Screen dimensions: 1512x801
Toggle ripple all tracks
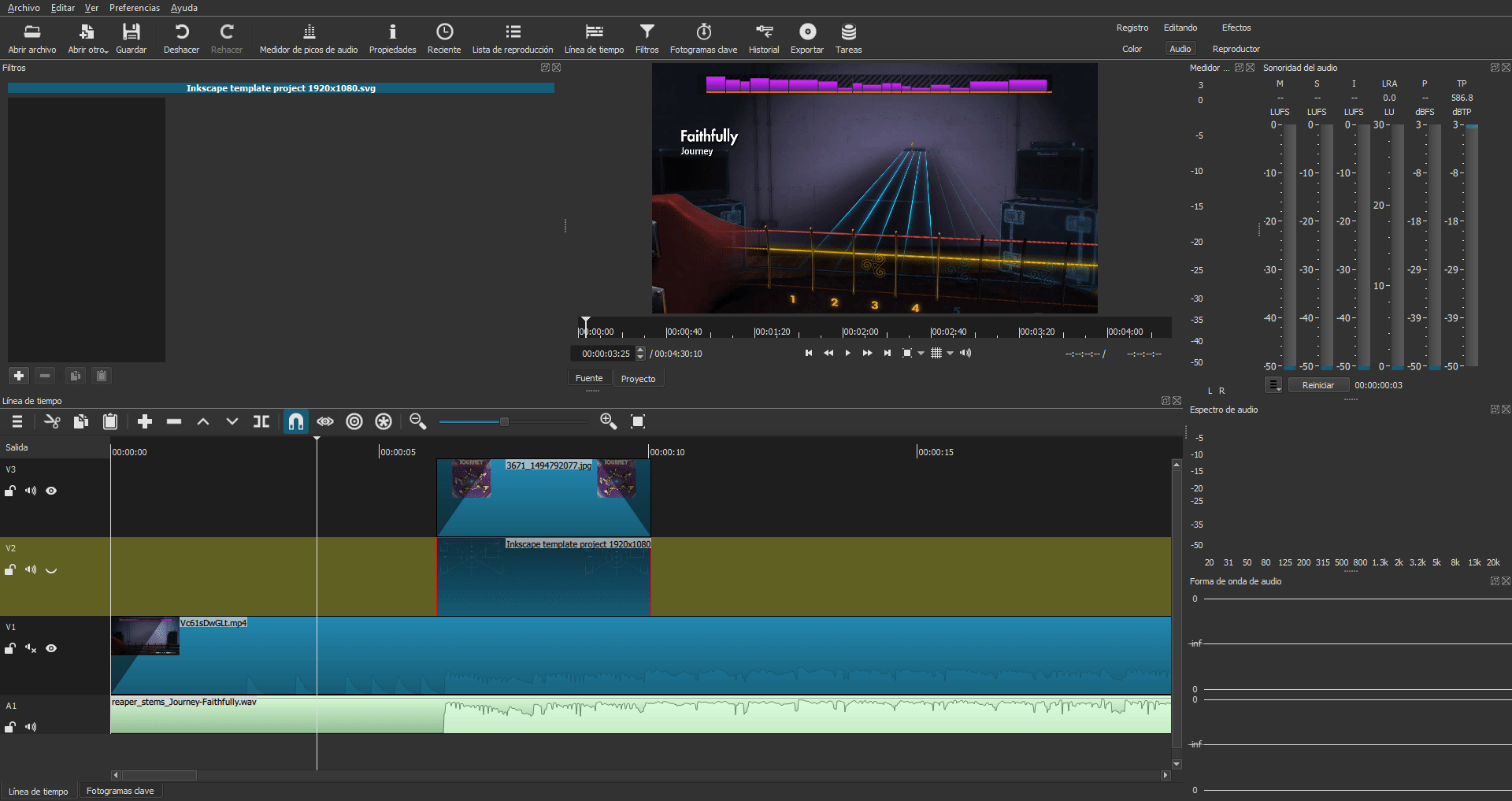(384, 421)
